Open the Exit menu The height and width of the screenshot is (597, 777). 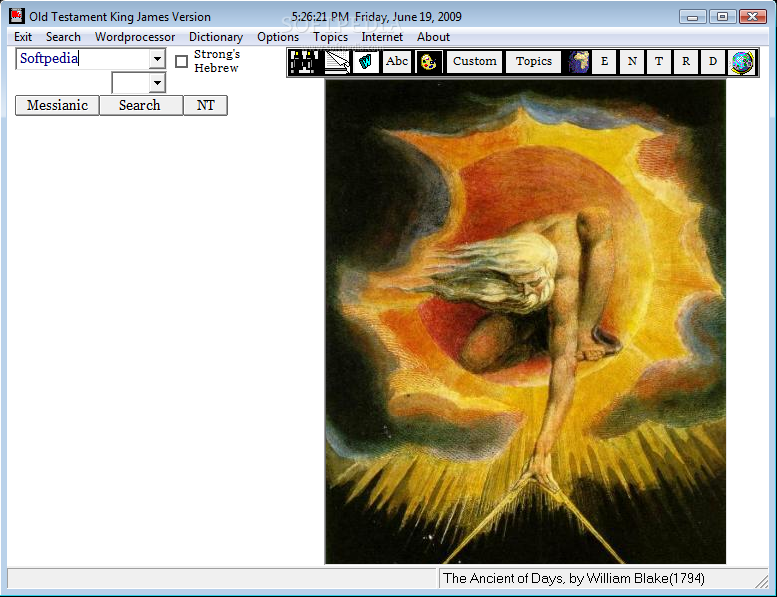point(23,37)
